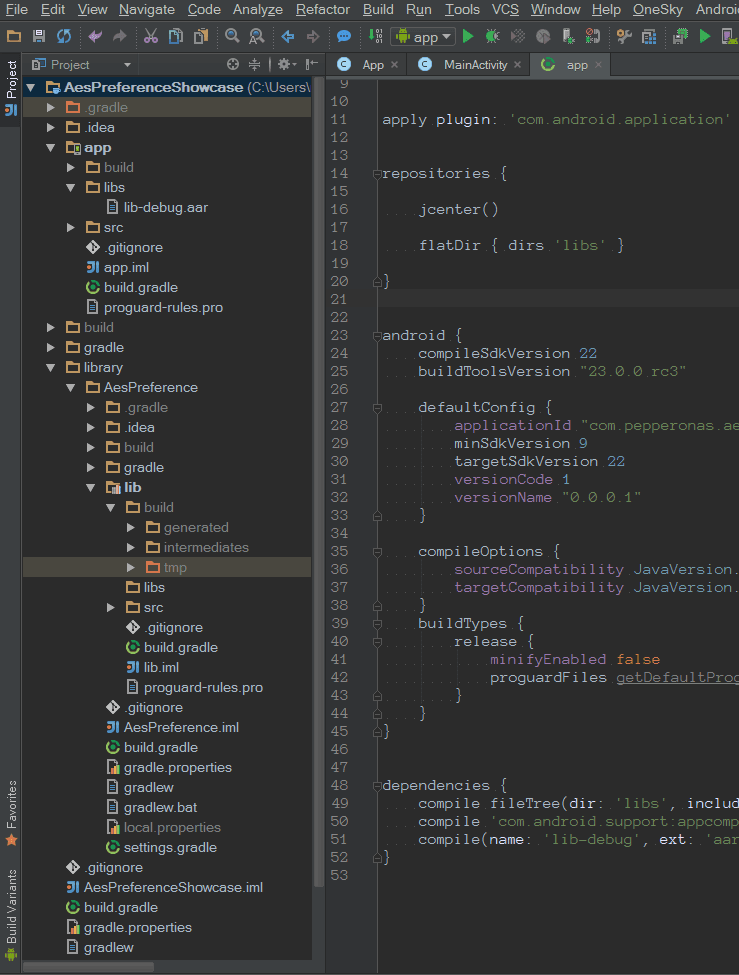Toggle the Project tool window sidebar tab
Screen dimensions: 739x975
pos(11,89)
